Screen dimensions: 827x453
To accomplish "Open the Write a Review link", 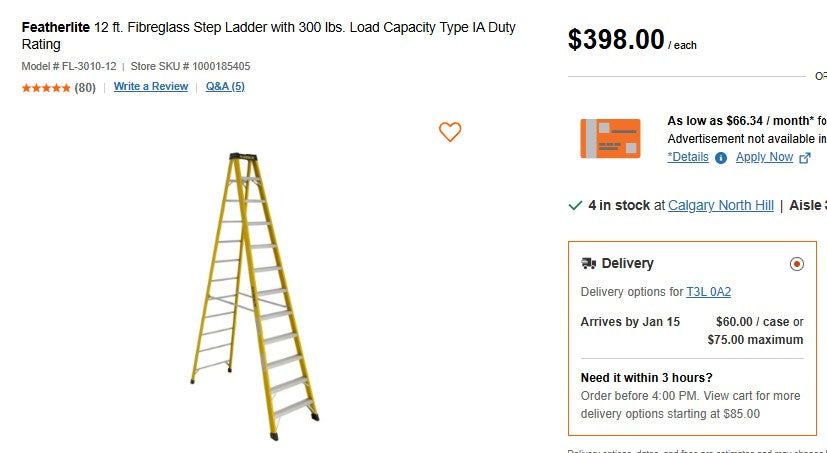I will 151,87.
